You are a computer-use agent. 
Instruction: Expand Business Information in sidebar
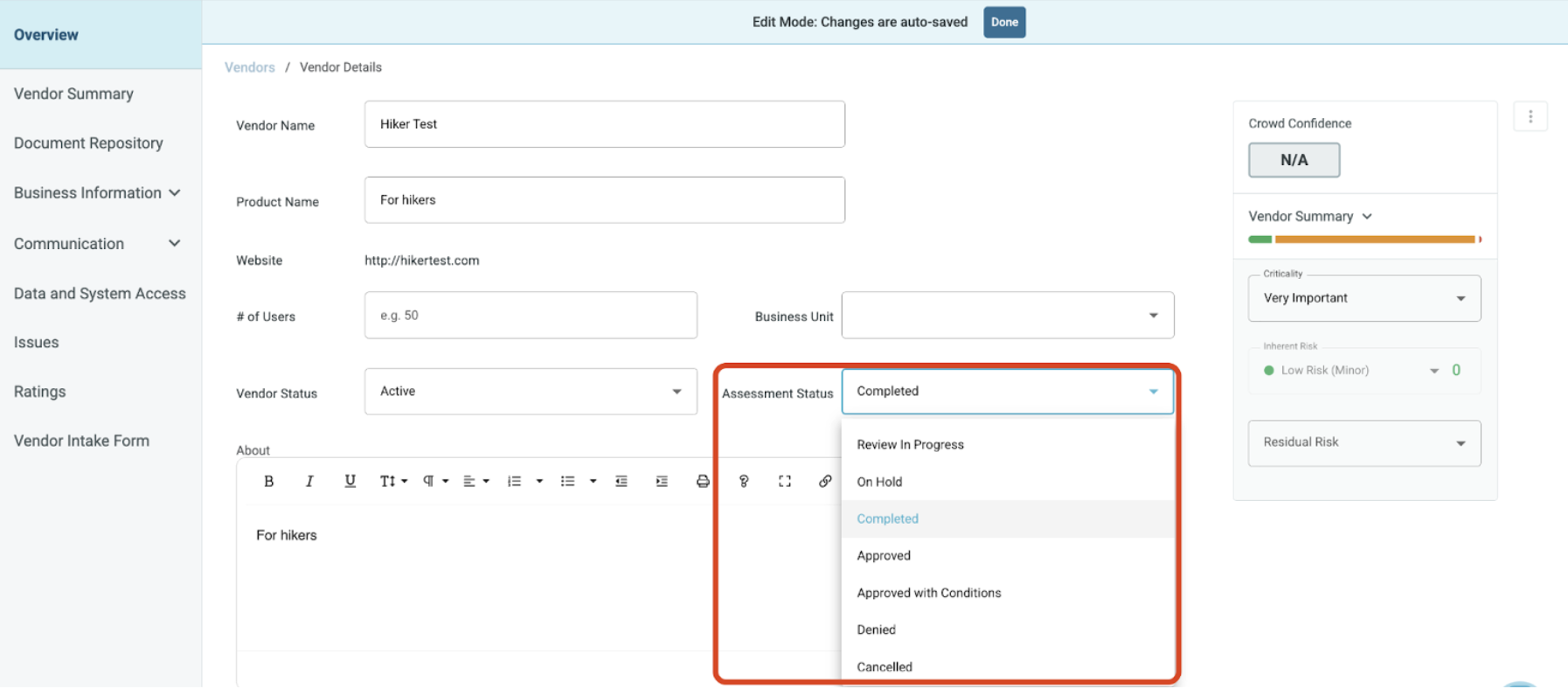click(x=98, y=192)
